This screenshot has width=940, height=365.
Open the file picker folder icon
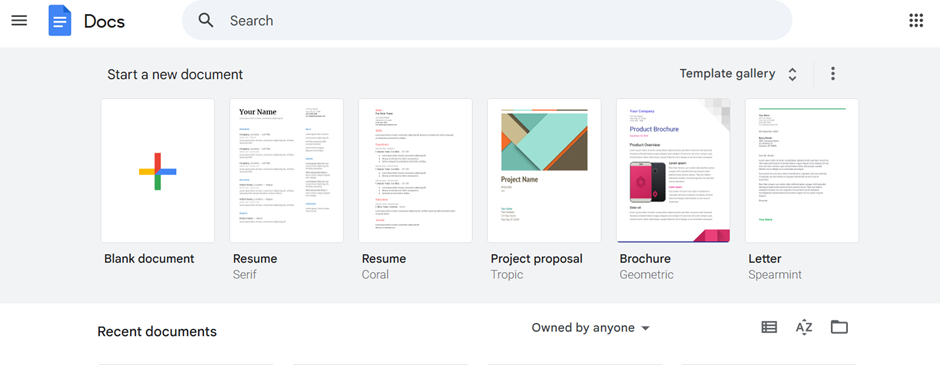click(x=839, y=327)
